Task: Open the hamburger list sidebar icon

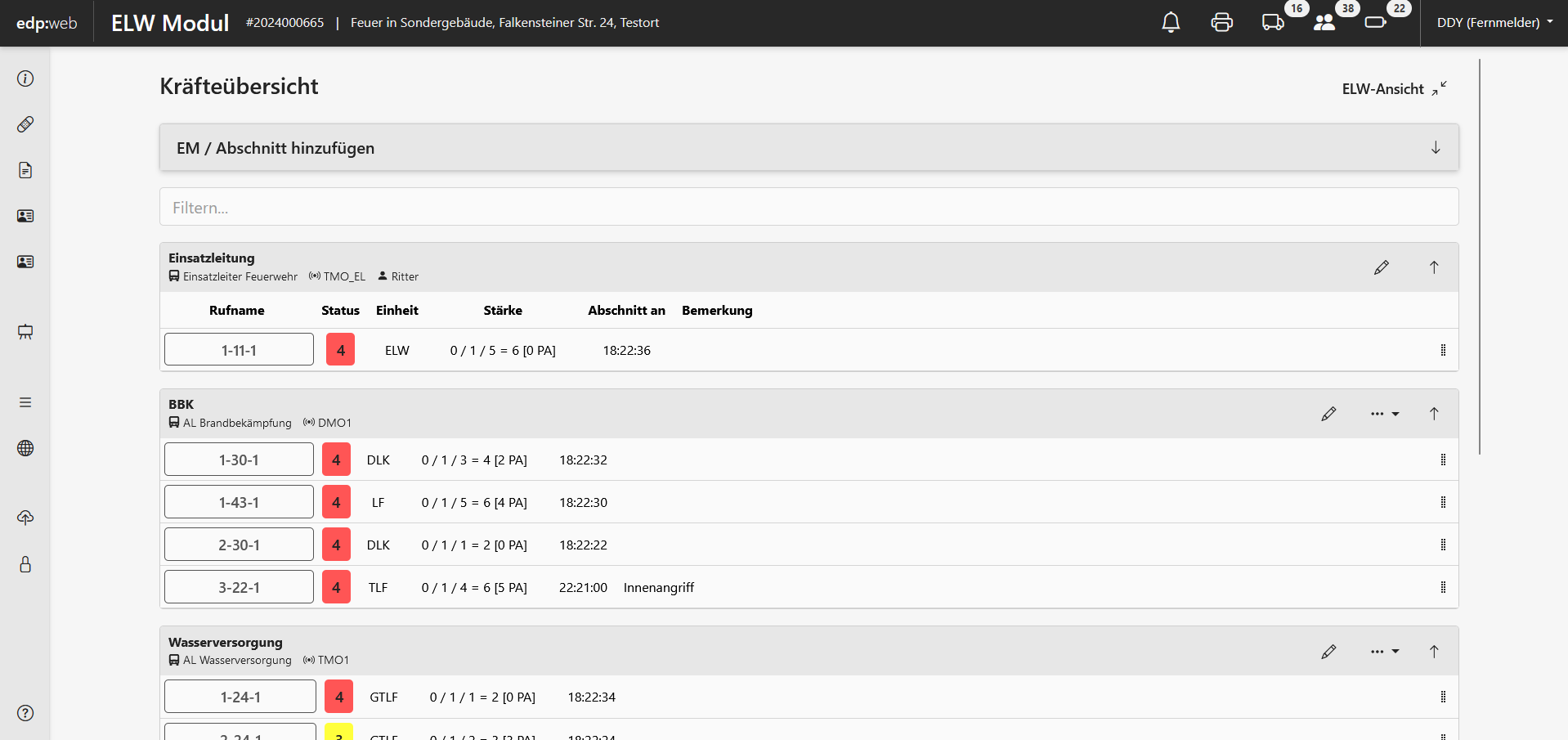Action: 25,402
